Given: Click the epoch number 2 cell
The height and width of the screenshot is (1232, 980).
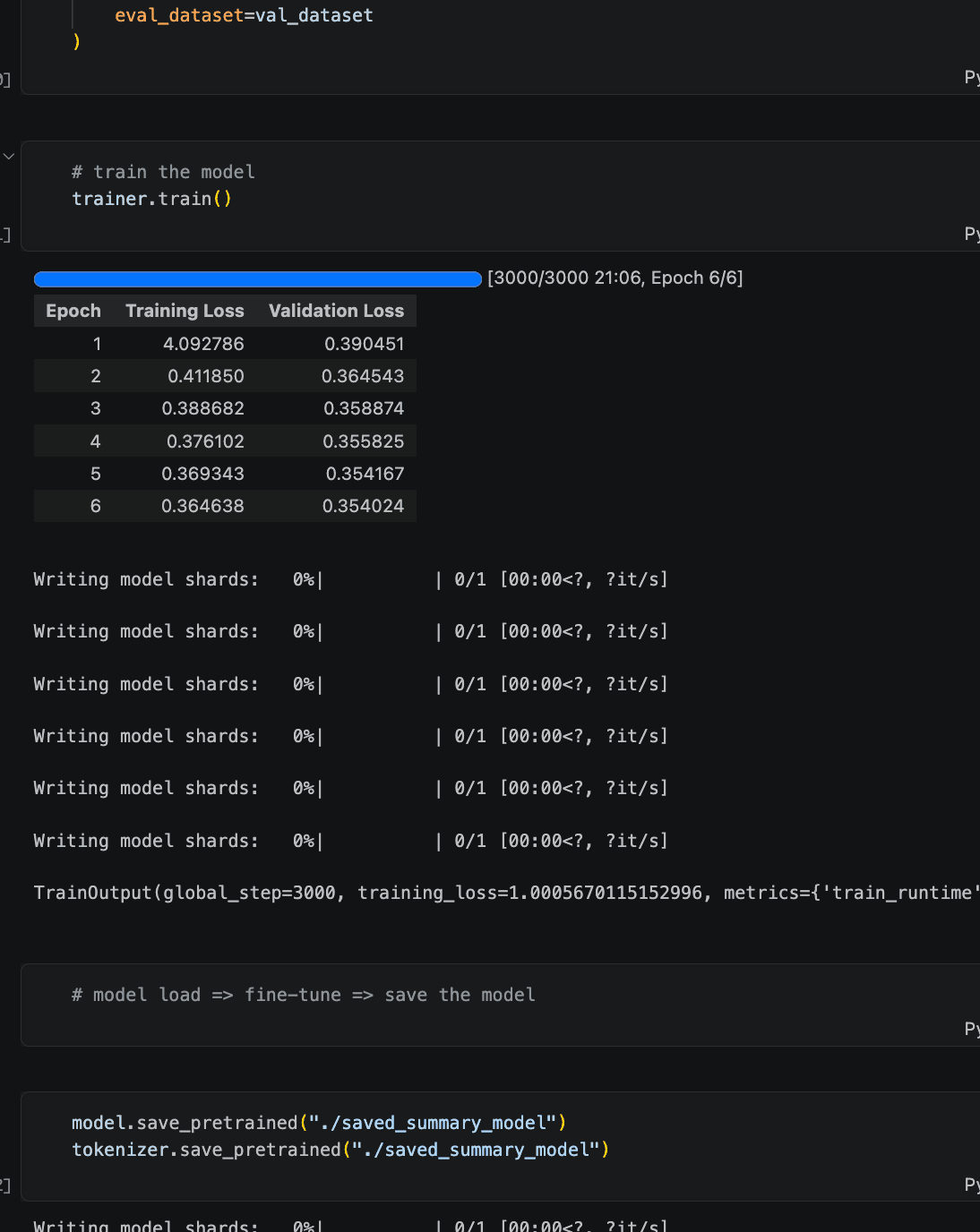Looking at the screenshot, I should [96, 376].
